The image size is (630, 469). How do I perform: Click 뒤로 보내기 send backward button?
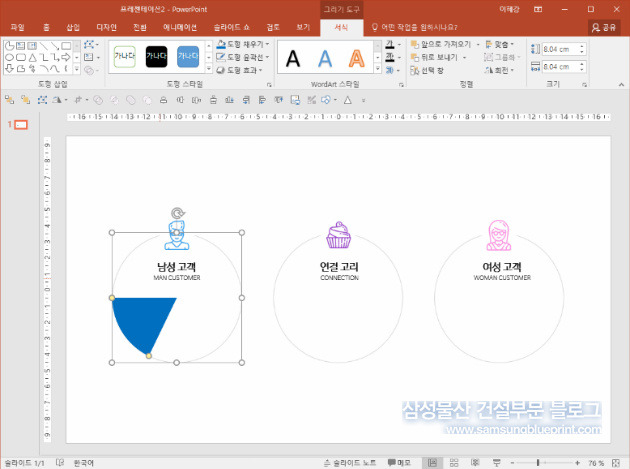click(434, 57)
